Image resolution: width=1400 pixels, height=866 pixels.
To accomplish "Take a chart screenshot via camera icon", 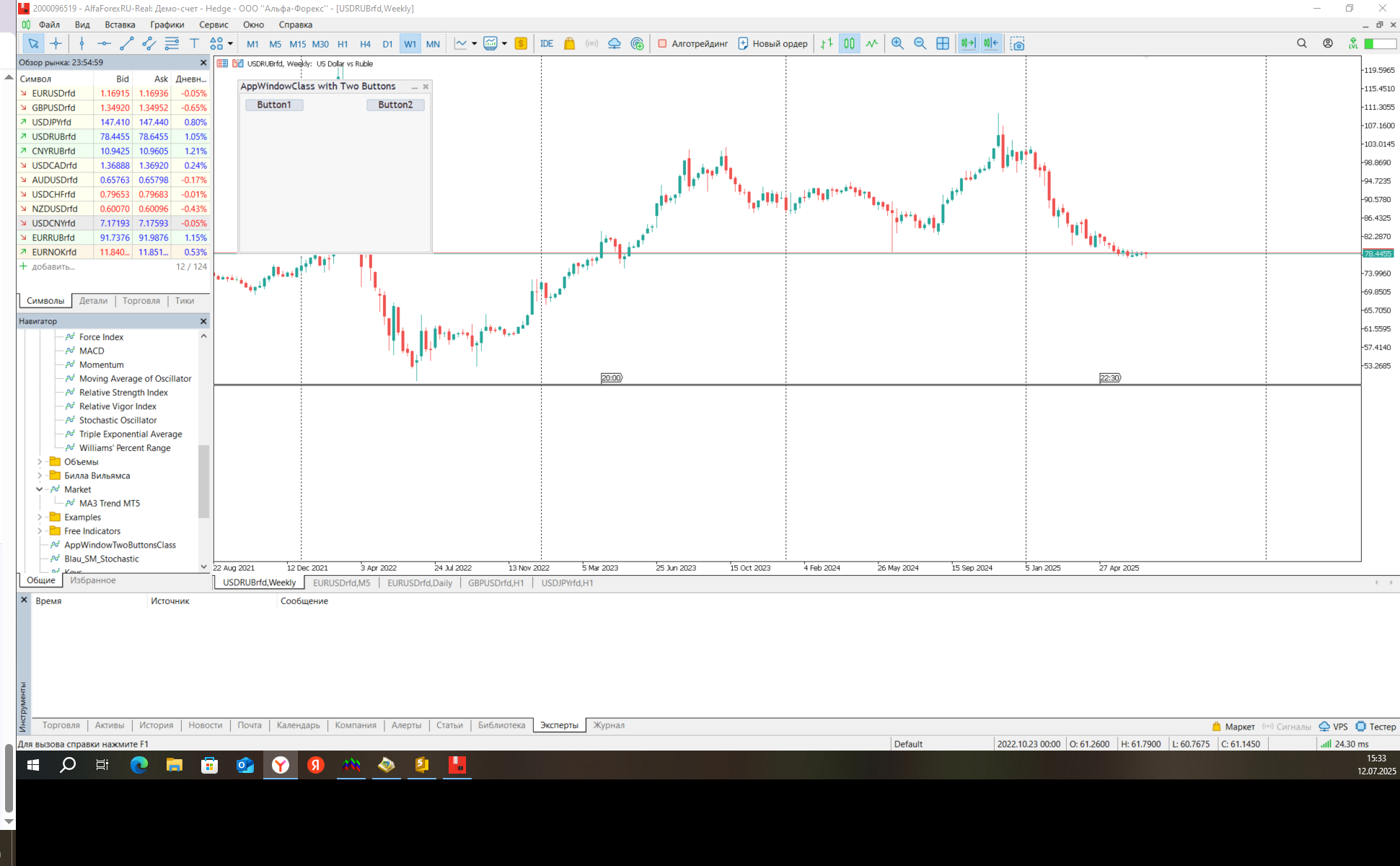I will [1017, 43].
